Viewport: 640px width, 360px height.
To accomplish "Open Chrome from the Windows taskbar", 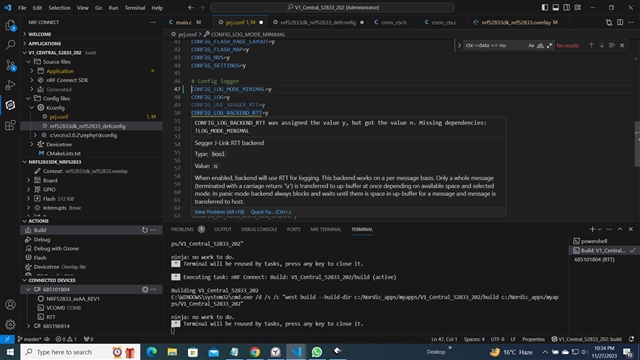I will (x=255, y=352).
